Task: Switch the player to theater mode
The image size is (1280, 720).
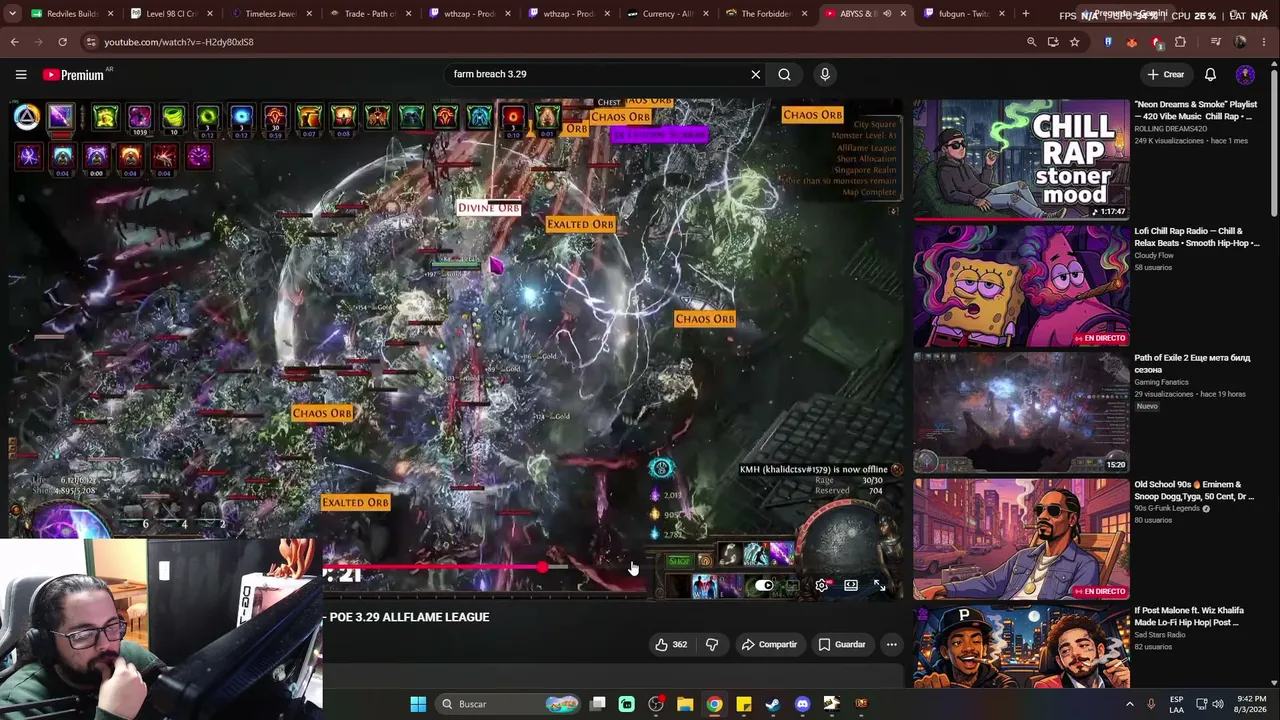Action: point(850,586)
